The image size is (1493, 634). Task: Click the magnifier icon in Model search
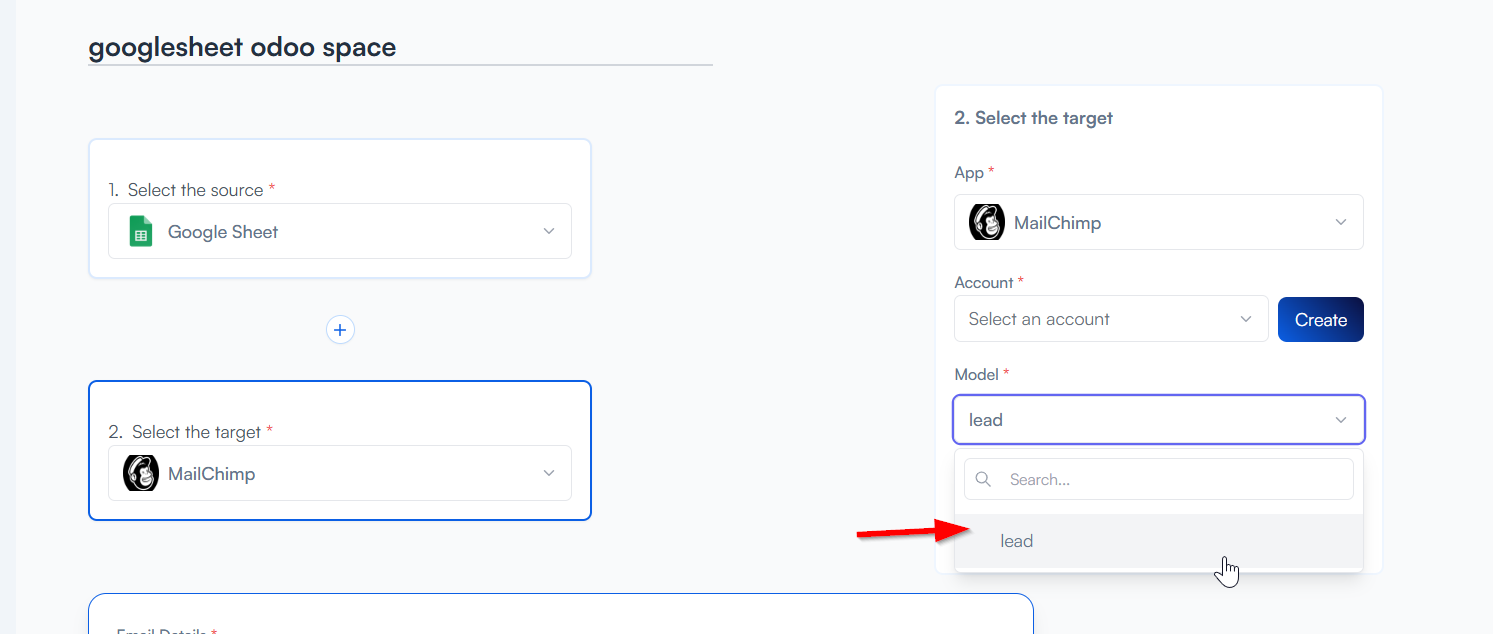pyautogui.click(x=983, y=480)
